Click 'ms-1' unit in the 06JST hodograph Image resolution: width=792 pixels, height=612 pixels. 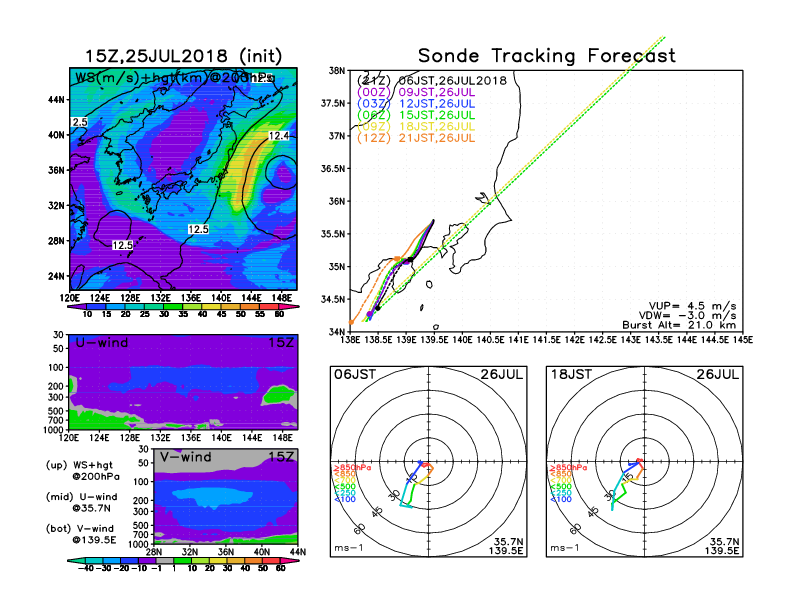[x=349, y=548]
